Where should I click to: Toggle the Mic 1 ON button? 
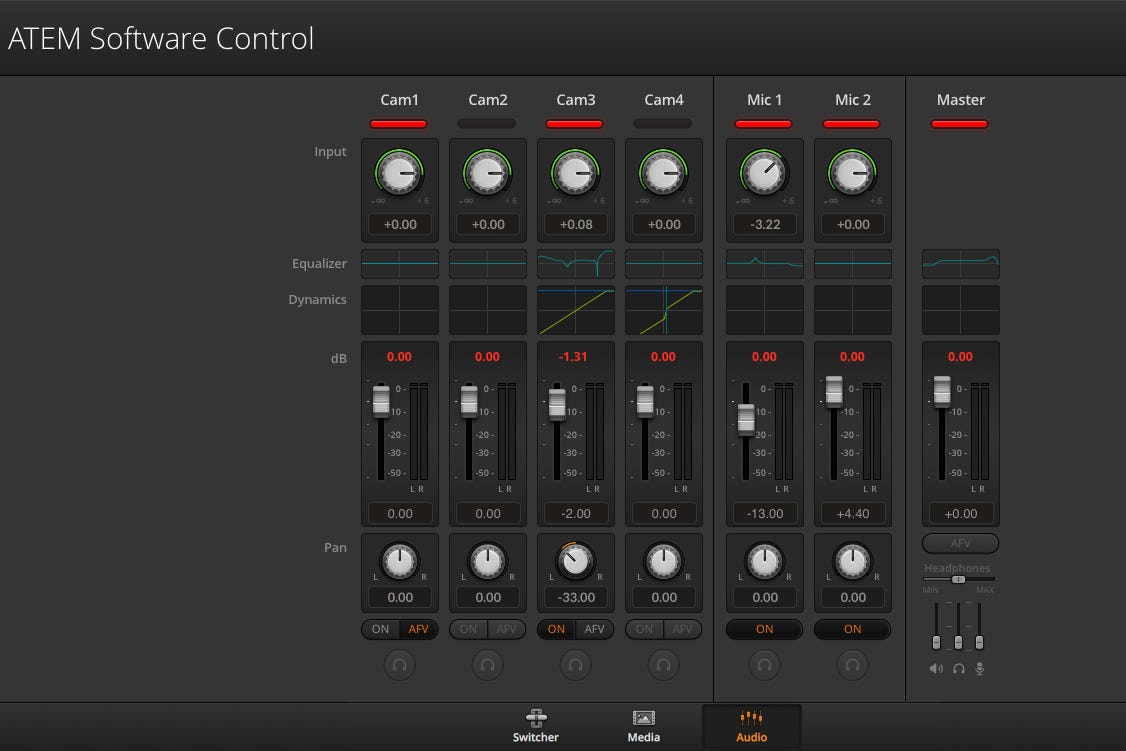(x=764, y=629)
